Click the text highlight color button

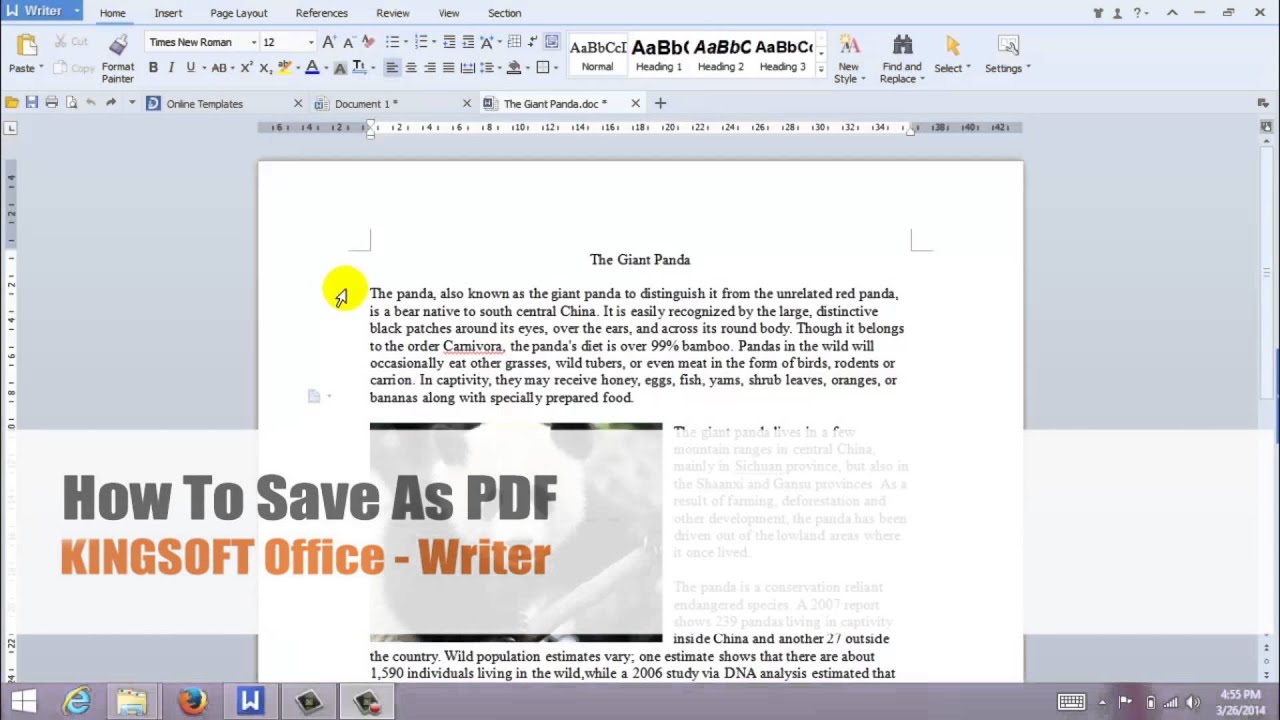[284, 68]
